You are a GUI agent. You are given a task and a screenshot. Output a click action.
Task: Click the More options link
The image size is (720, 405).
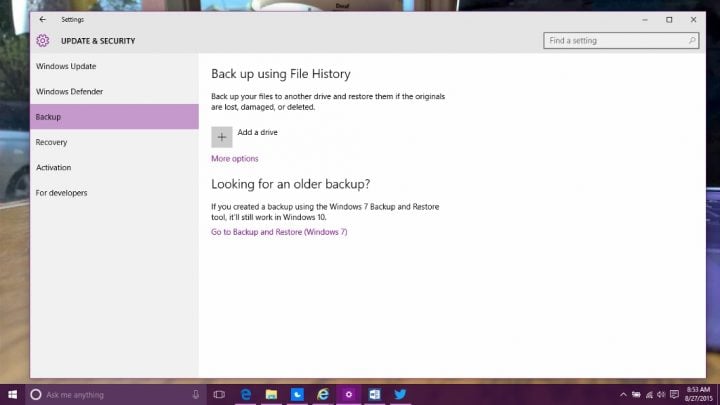(235, 158)
